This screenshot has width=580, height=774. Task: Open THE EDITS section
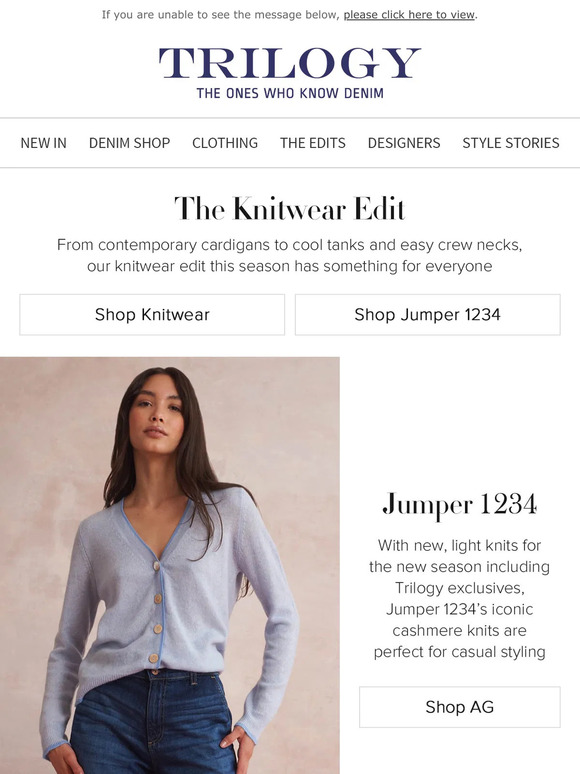pos(313,143)
